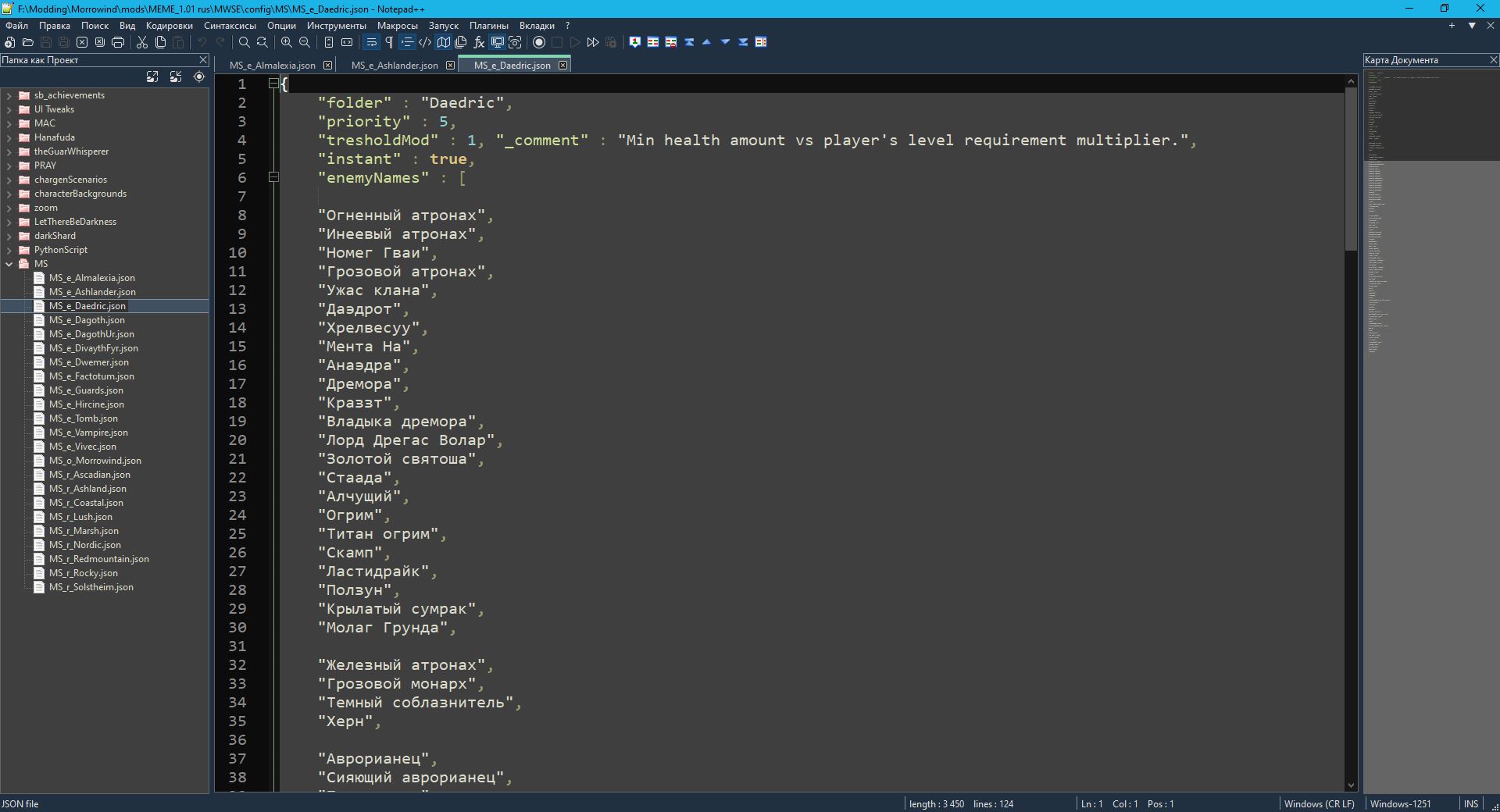Click the Zoom In toolbar icon

click(x=287, y=42)
